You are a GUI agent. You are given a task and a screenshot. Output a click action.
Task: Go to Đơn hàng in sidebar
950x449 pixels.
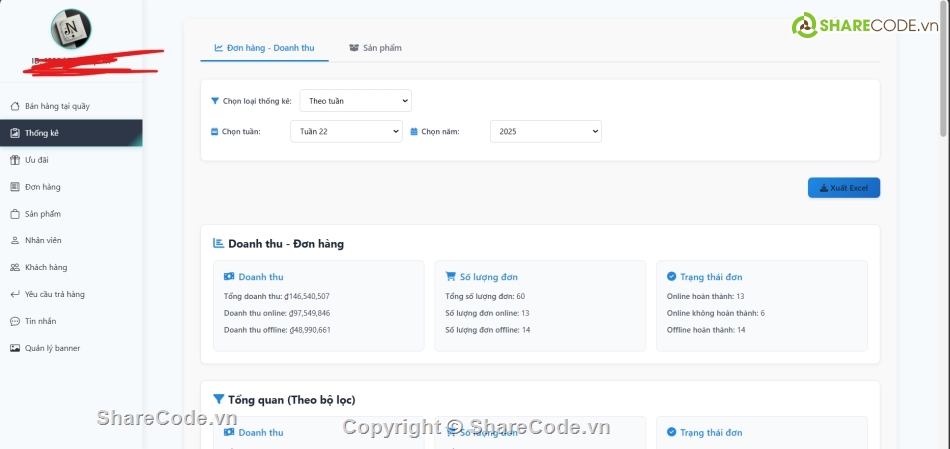(x=71, y=187)
